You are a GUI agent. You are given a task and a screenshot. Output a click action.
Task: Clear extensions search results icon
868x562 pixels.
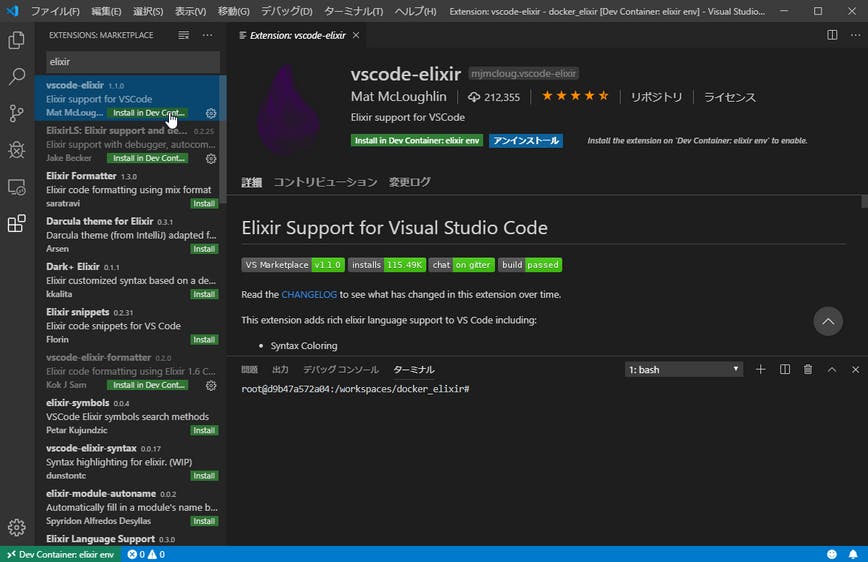tap(184, 35)
